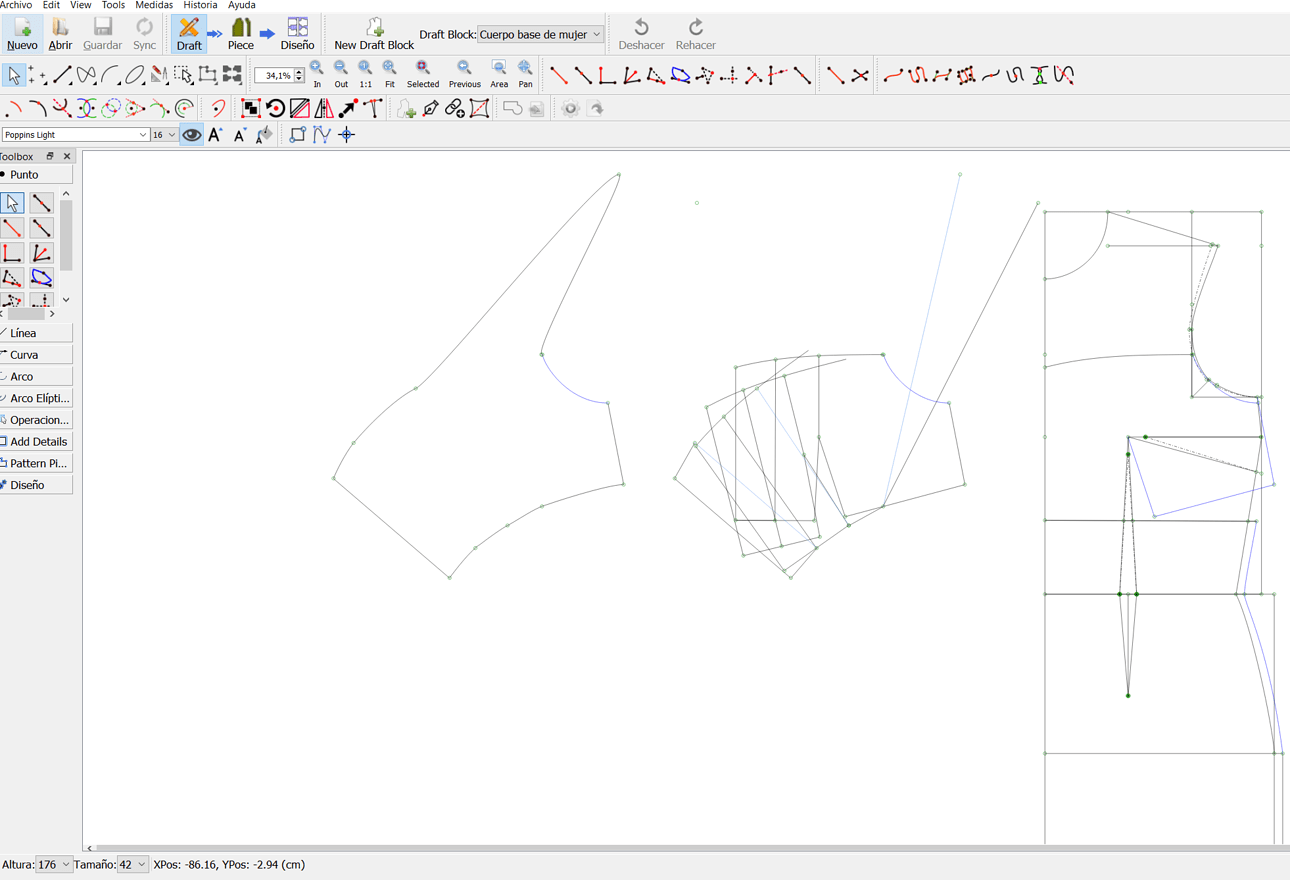Select the Point selection tool in the Toolbox
Image resolution: width=1290 pixels, height=880 pixels.
pos(14,203)
